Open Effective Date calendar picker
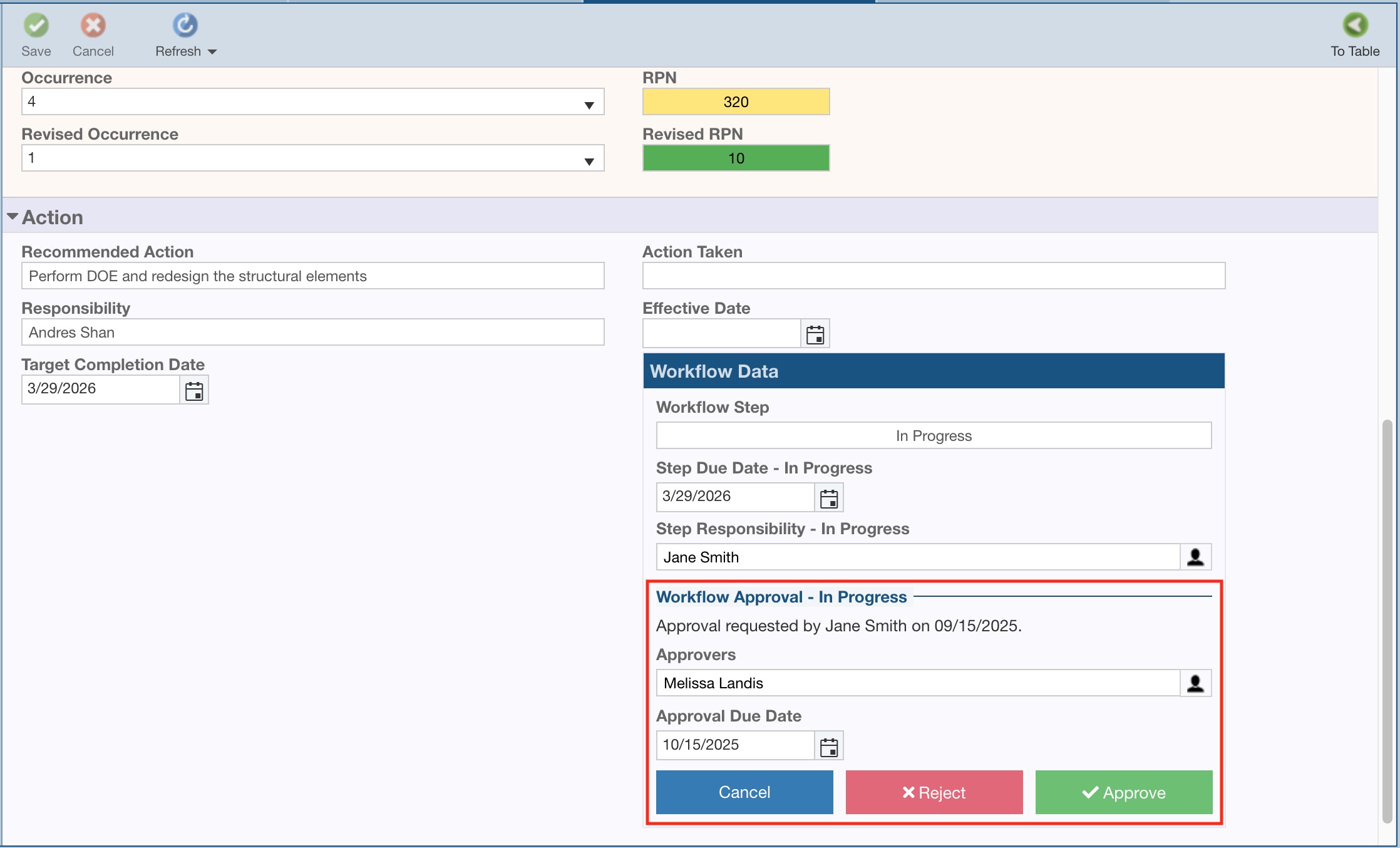The width and height of the screenshot is (1400, 848). 815,334
